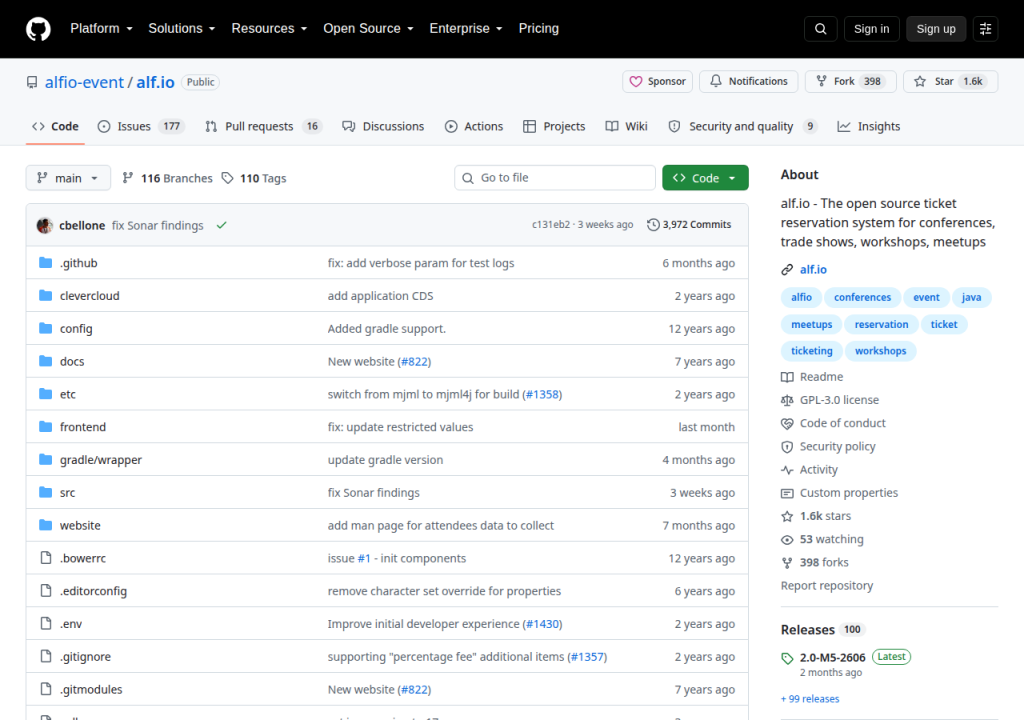This screenshot has width=1024, height=720.
Task: Click the java topic tag
Action: coord(971,297)
